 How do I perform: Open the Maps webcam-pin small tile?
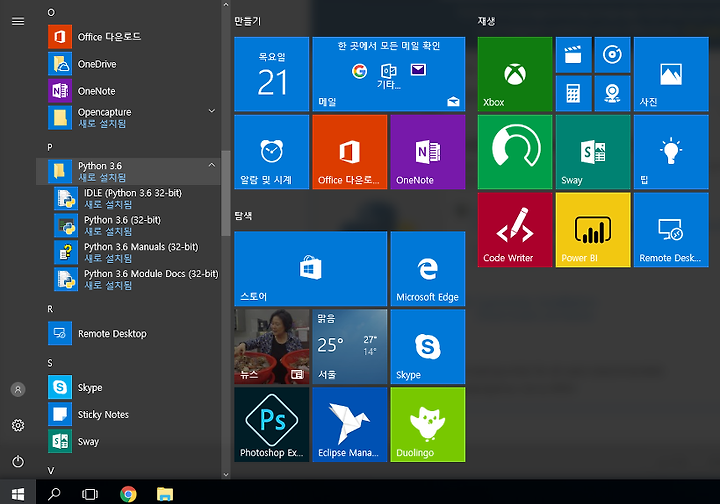coord(612,94)
